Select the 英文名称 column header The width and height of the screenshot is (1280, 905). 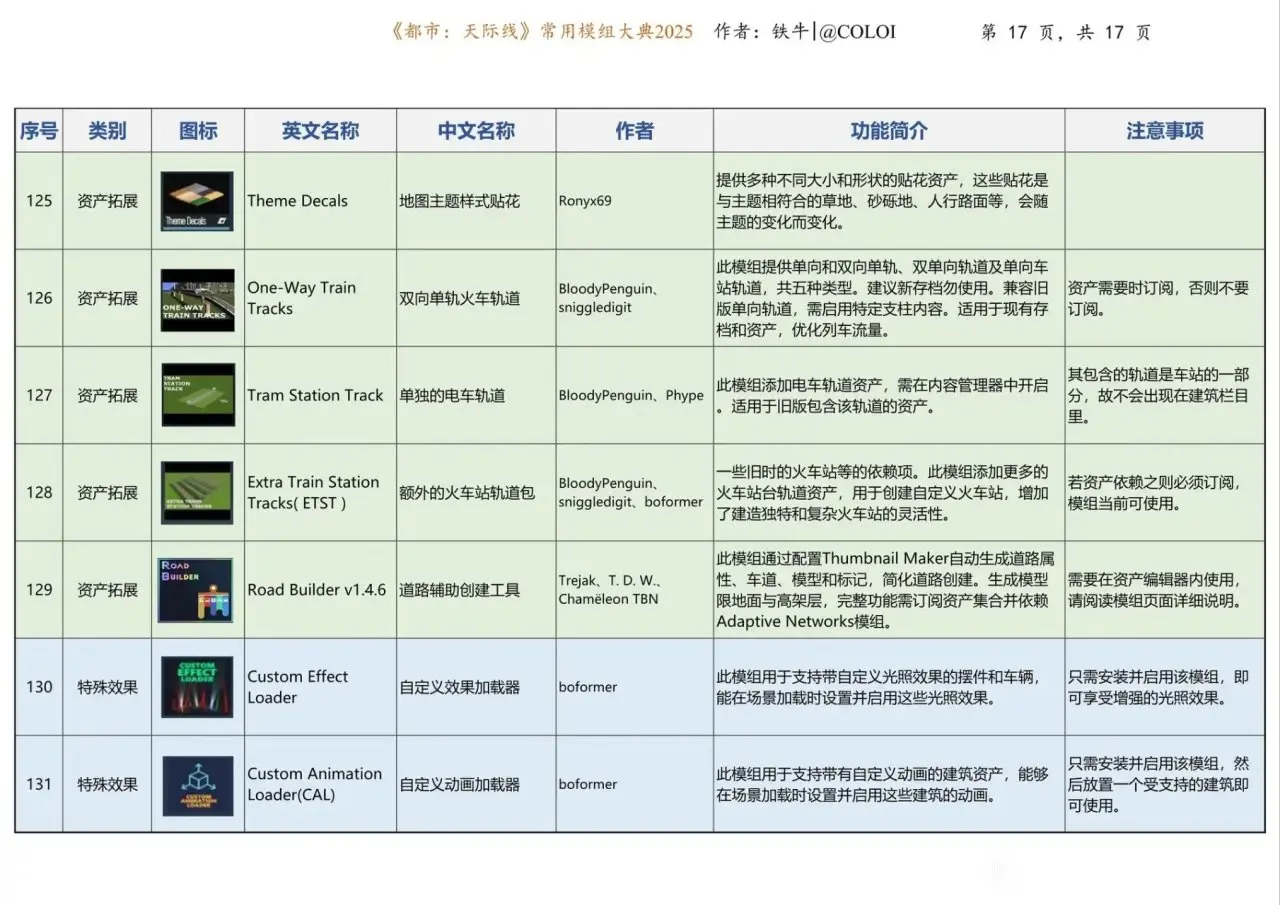point(320,131)
